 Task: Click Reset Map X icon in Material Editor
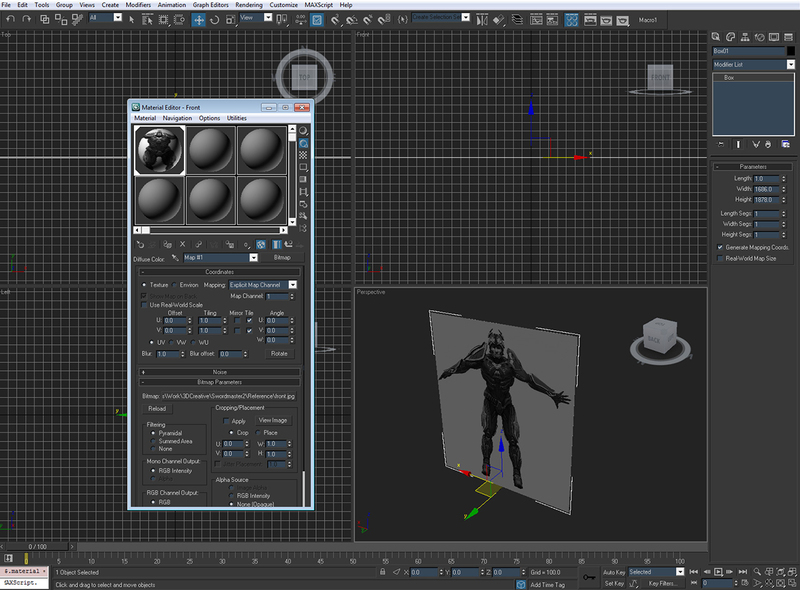point(182,244)
